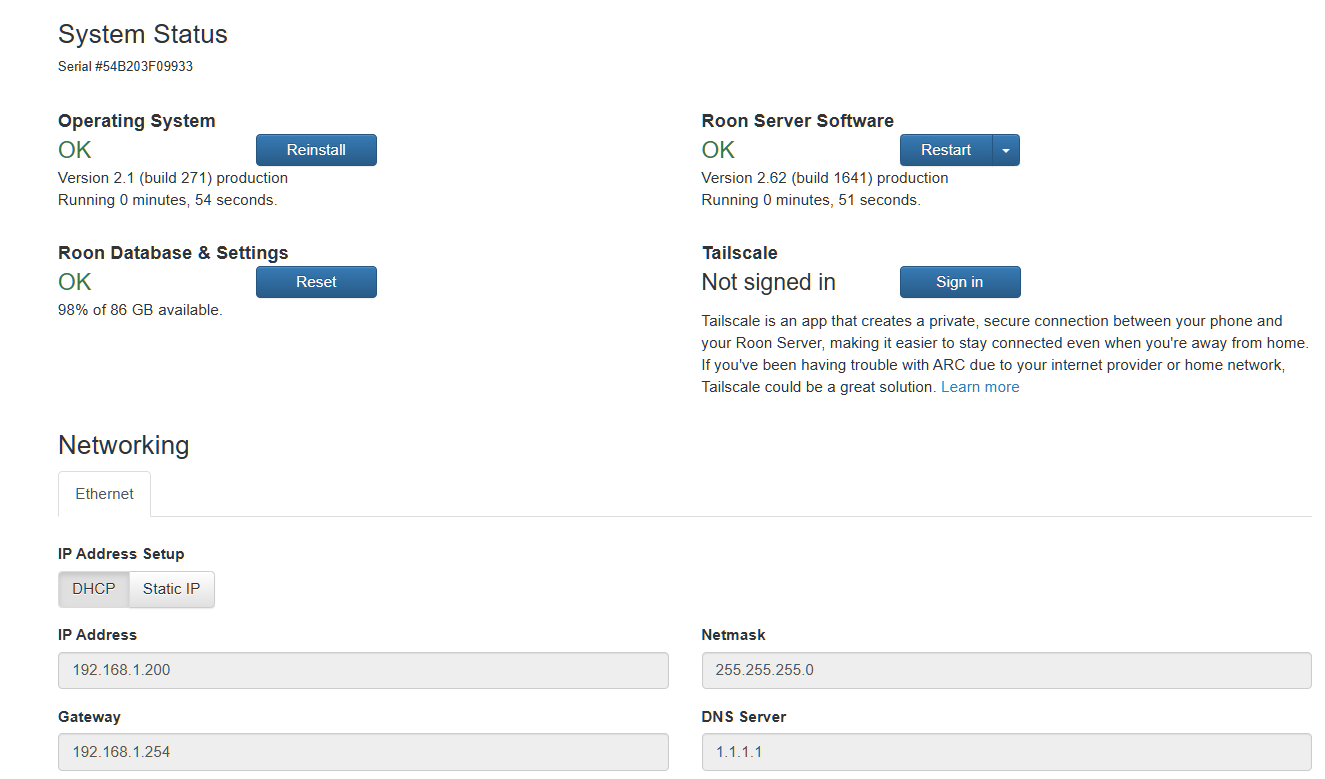Click the IP Address field showing 192.168.1.200
1325x779 pixels.
[363, 670]
